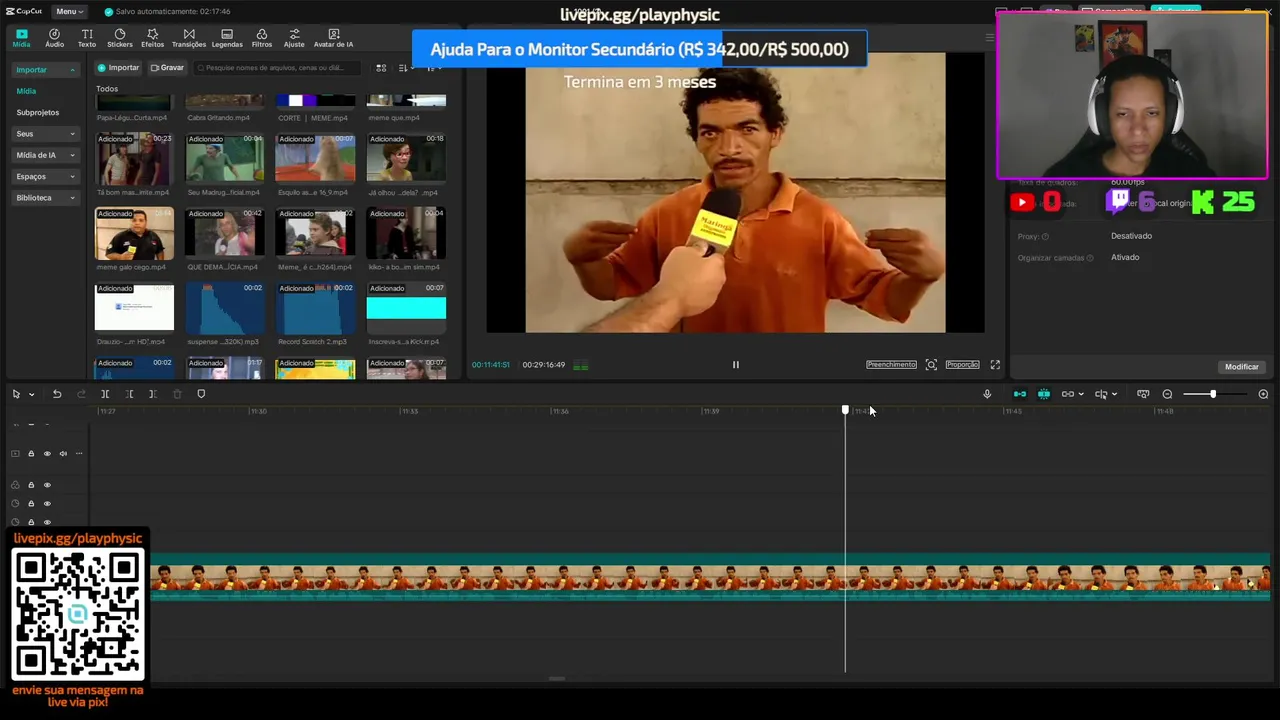
Task: Adjust the timeline zoom slider
Action: [1213, 394]
